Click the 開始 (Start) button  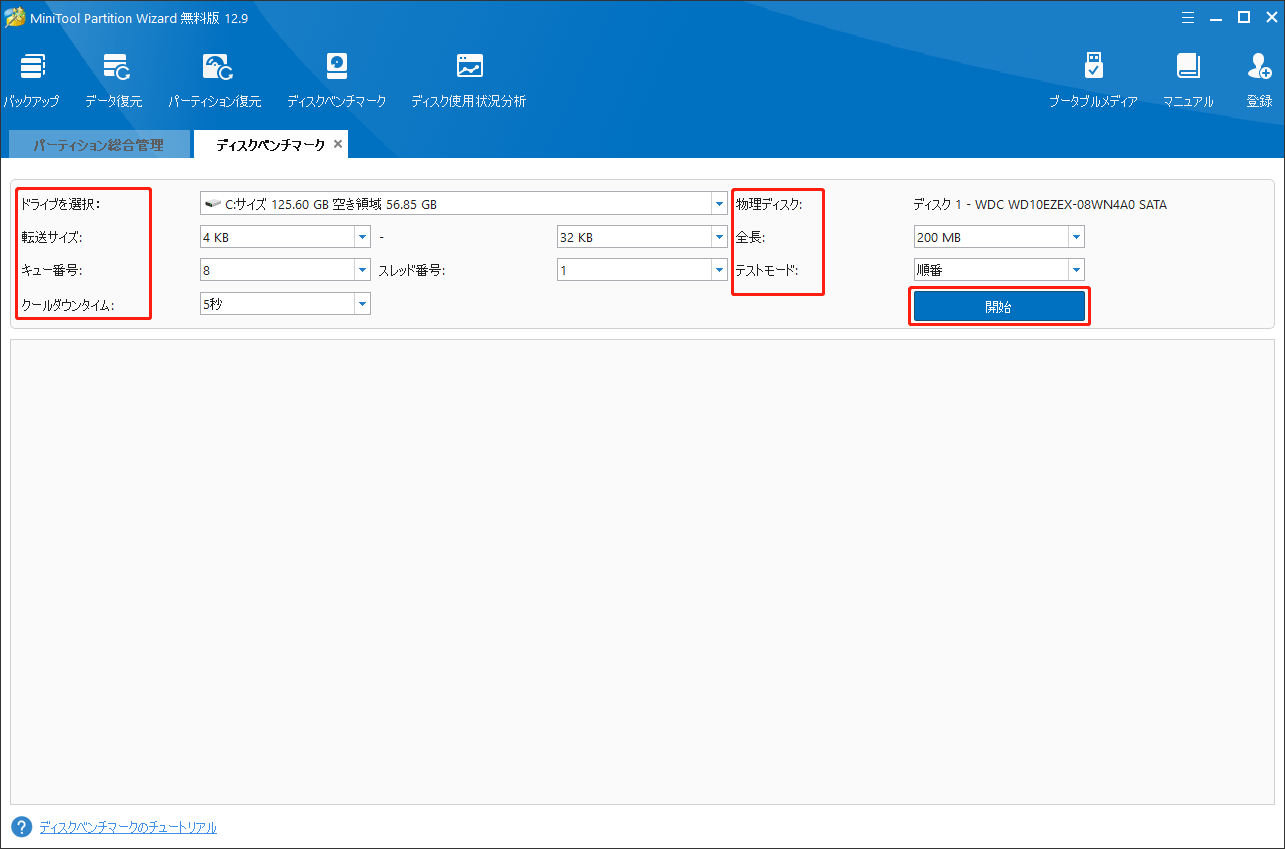tap(999, 307)
